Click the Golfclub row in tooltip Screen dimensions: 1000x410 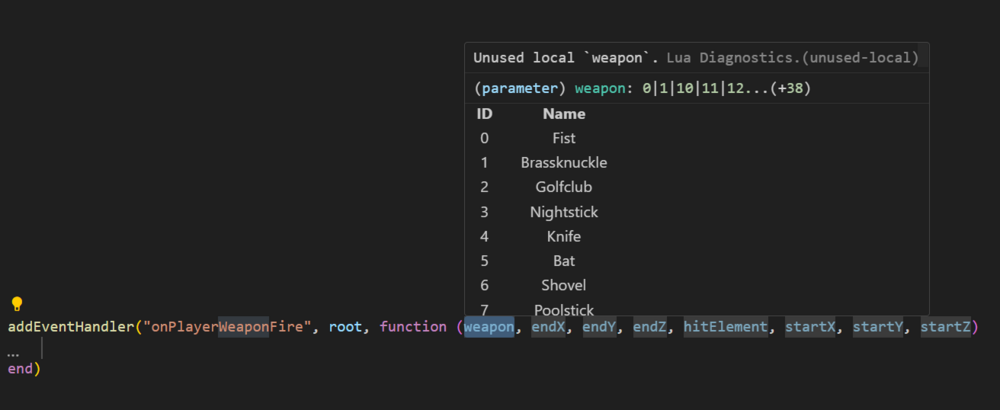(x=564, y=187)
